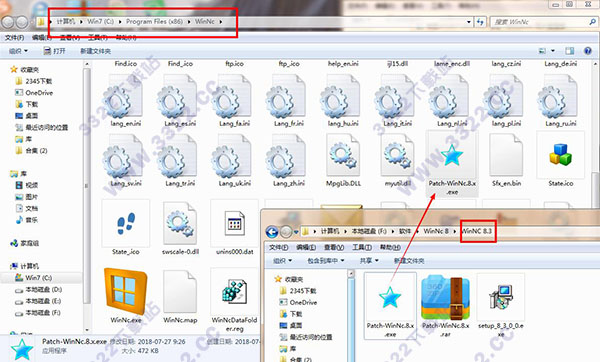Expand the view options dropdown arrow
600x362 pixels.
553,51
